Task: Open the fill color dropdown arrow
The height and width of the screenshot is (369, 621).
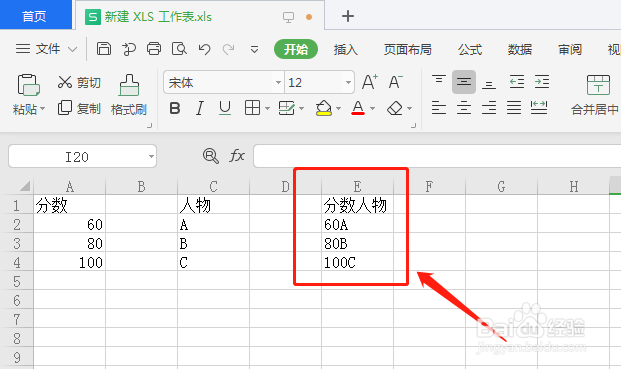Action: click(x=338, y=108)
